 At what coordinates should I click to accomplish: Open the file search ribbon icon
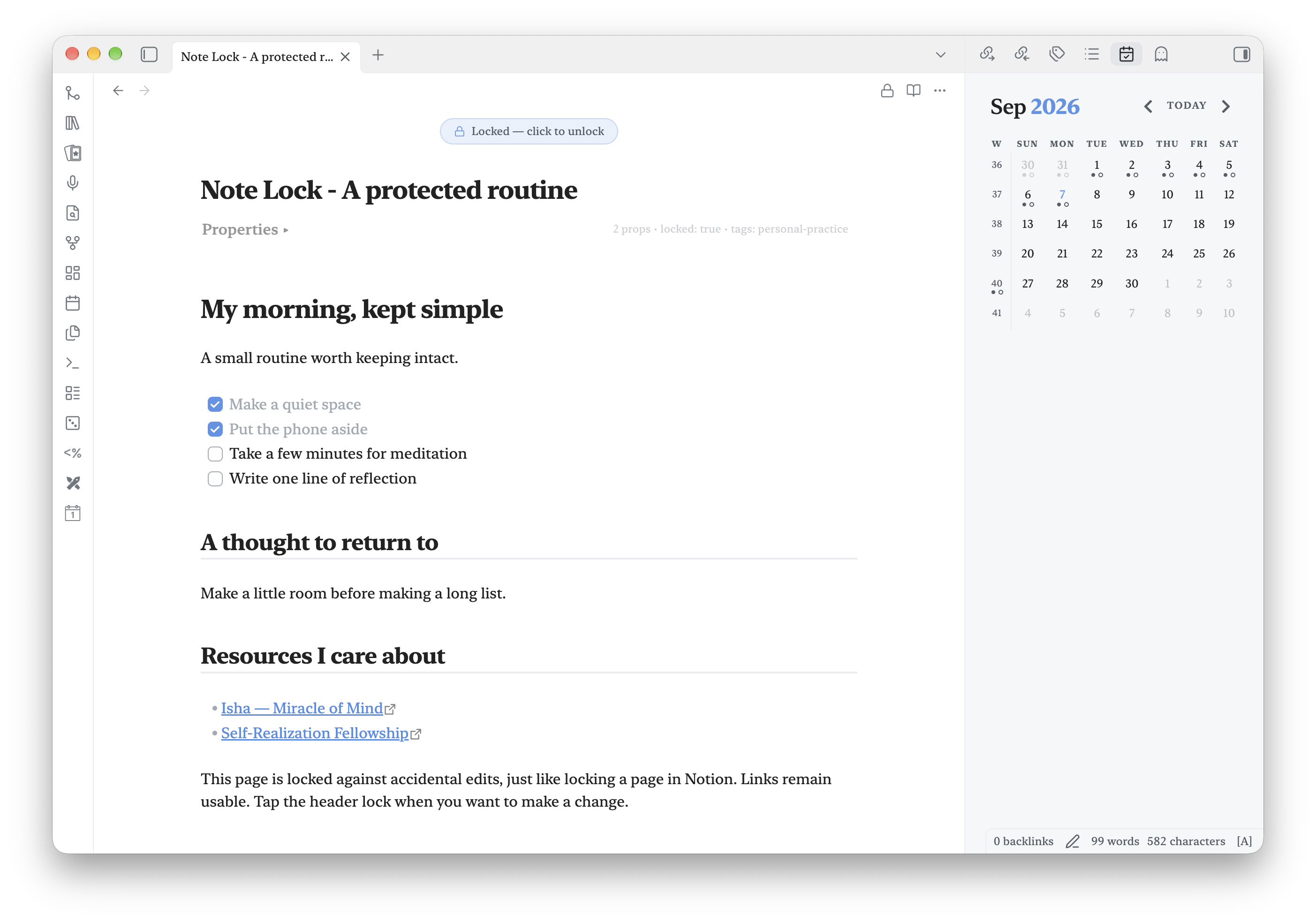point(73,212)
